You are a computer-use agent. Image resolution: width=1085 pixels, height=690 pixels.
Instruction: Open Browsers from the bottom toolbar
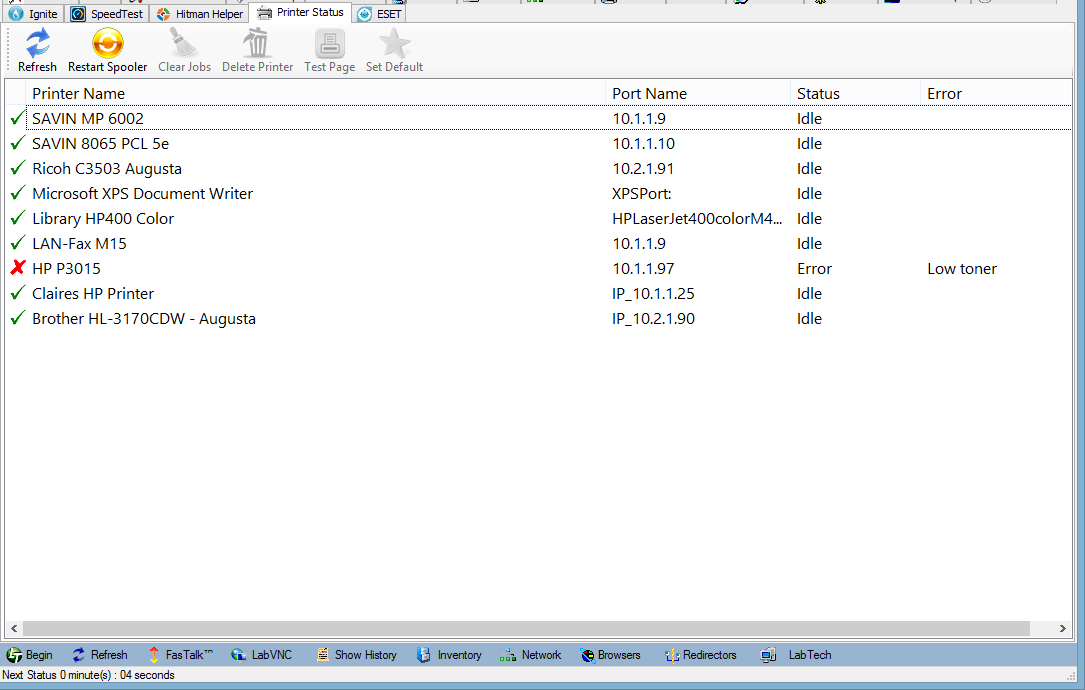610,655
